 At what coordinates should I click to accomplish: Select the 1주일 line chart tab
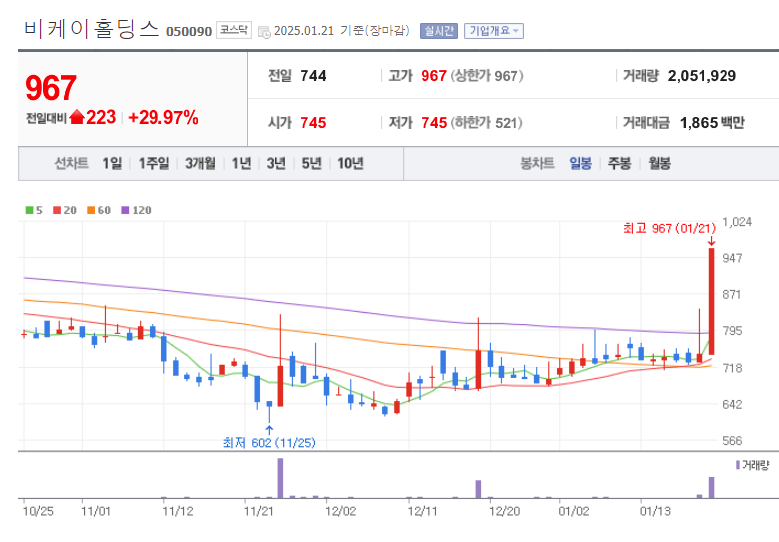click(154, 163)
